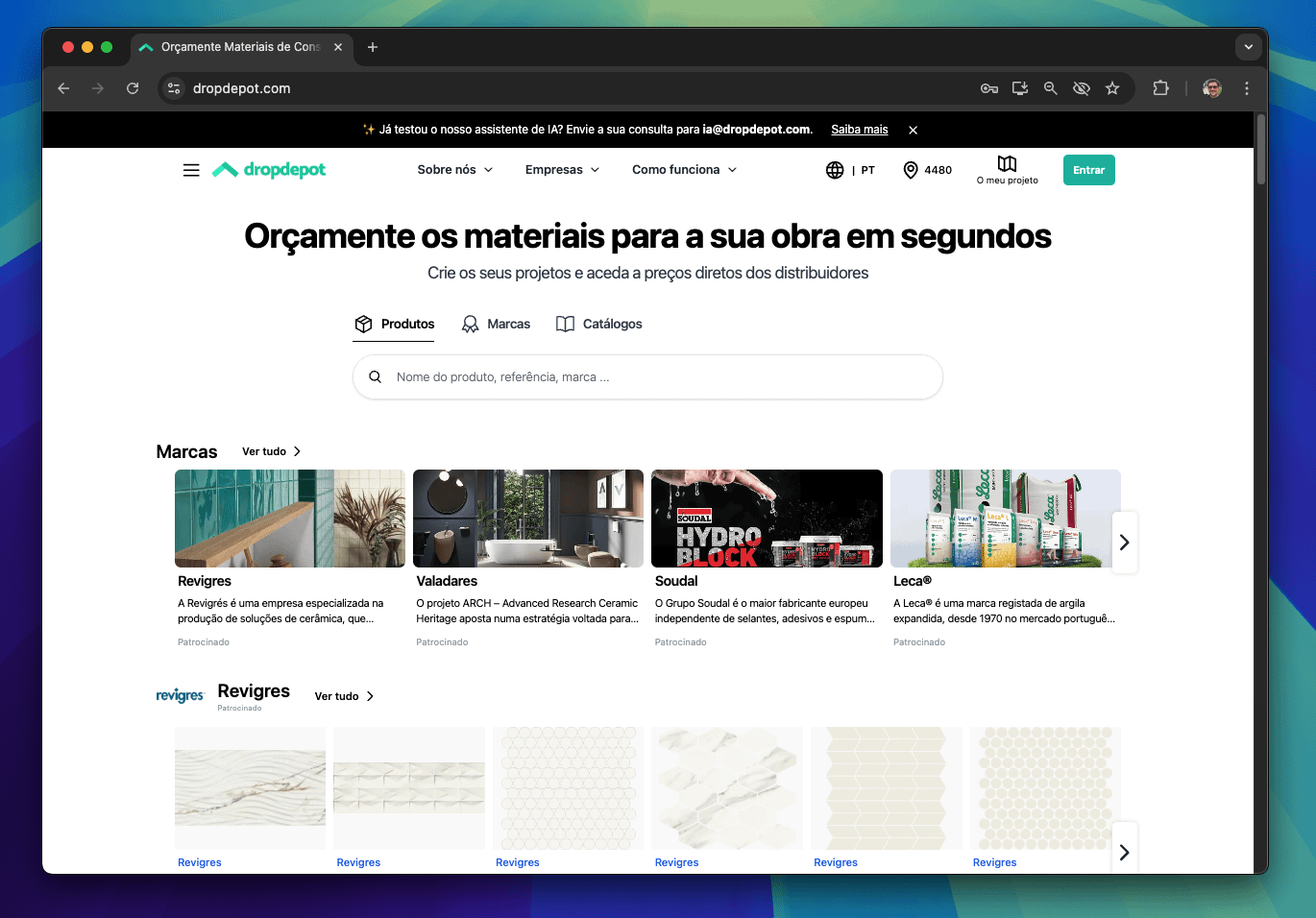Open the Extensions puzzle icon
Image resolution: width=1316 pixels, height=918 pixels.
[x=1160, y=88]
